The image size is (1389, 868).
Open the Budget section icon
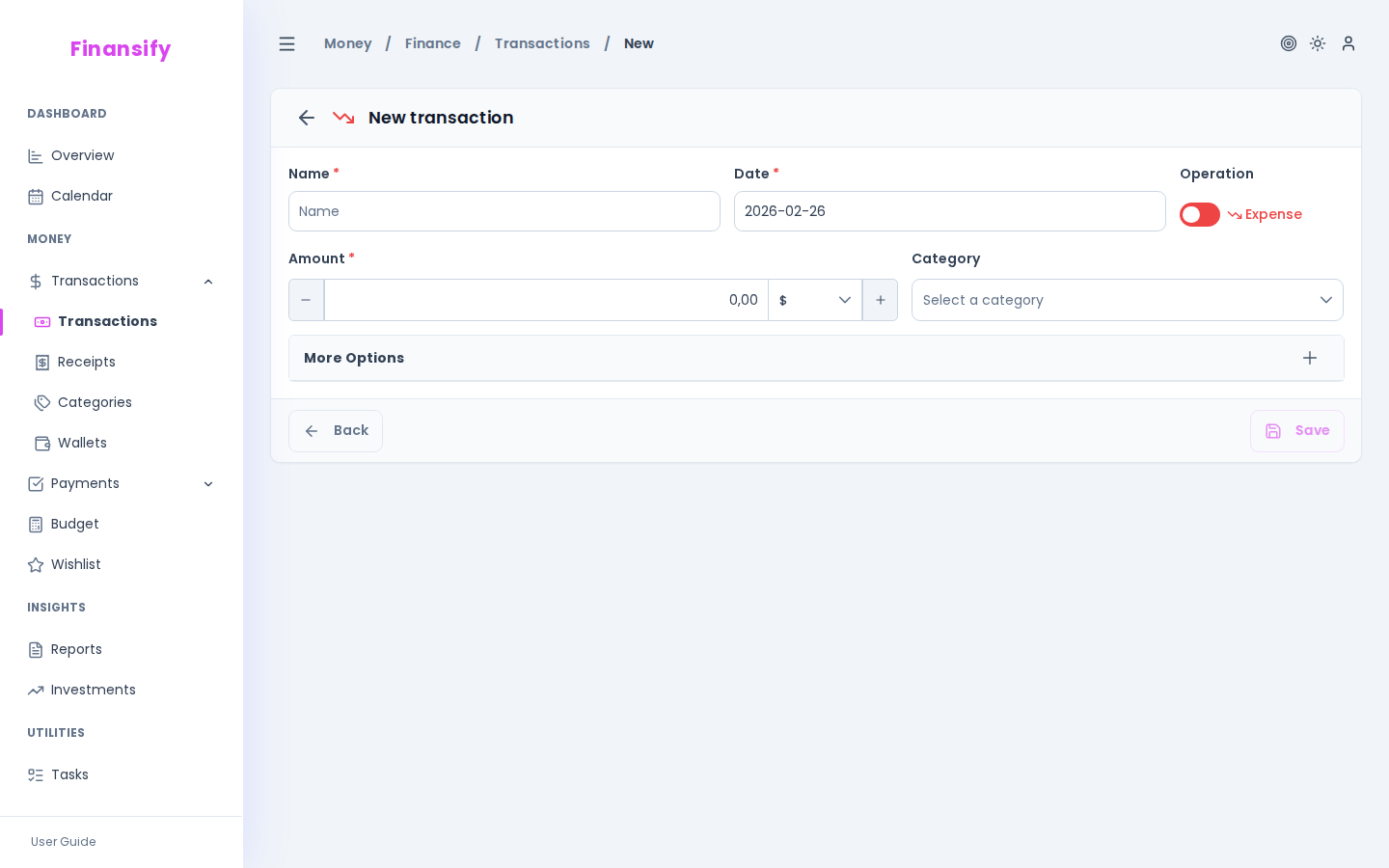click(35, 524)
